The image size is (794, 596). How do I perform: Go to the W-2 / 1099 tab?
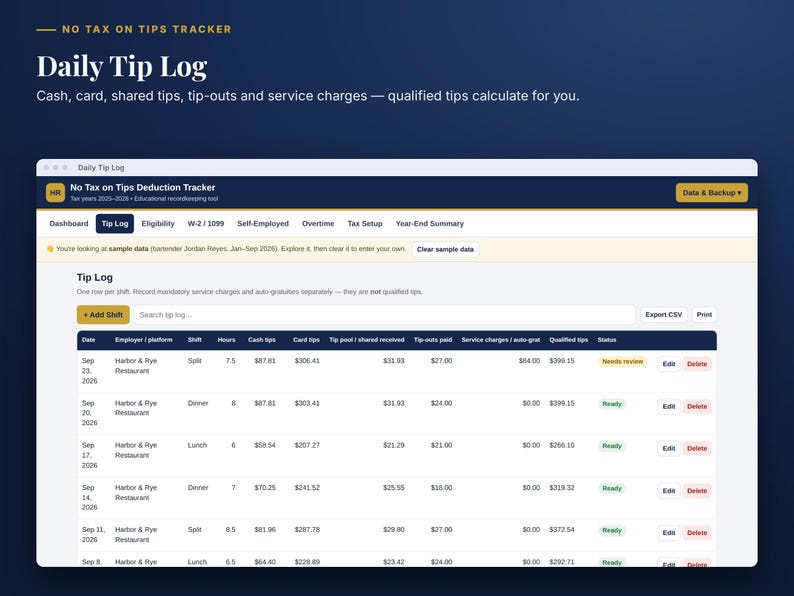click(206, 223)
